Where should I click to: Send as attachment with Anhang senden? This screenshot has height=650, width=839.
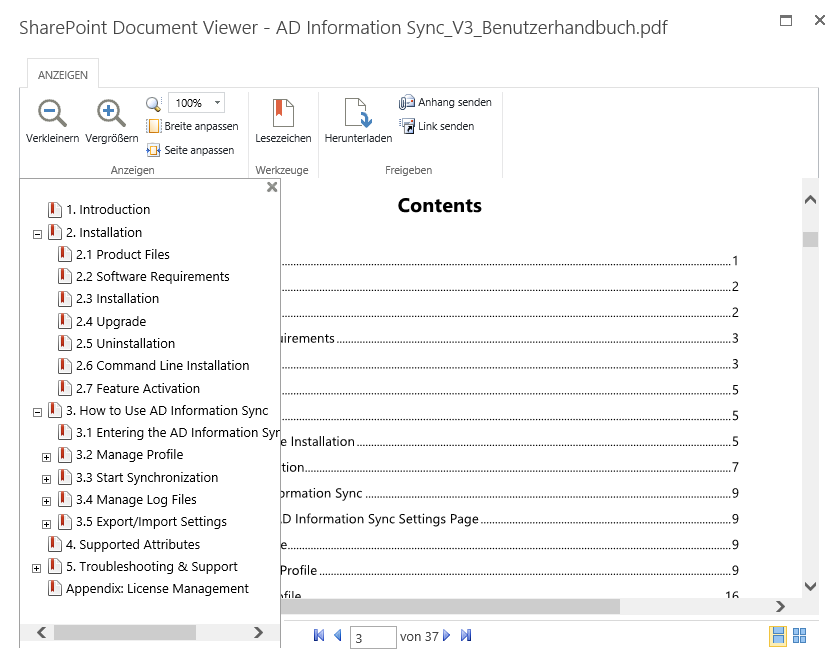pos(445,102)
